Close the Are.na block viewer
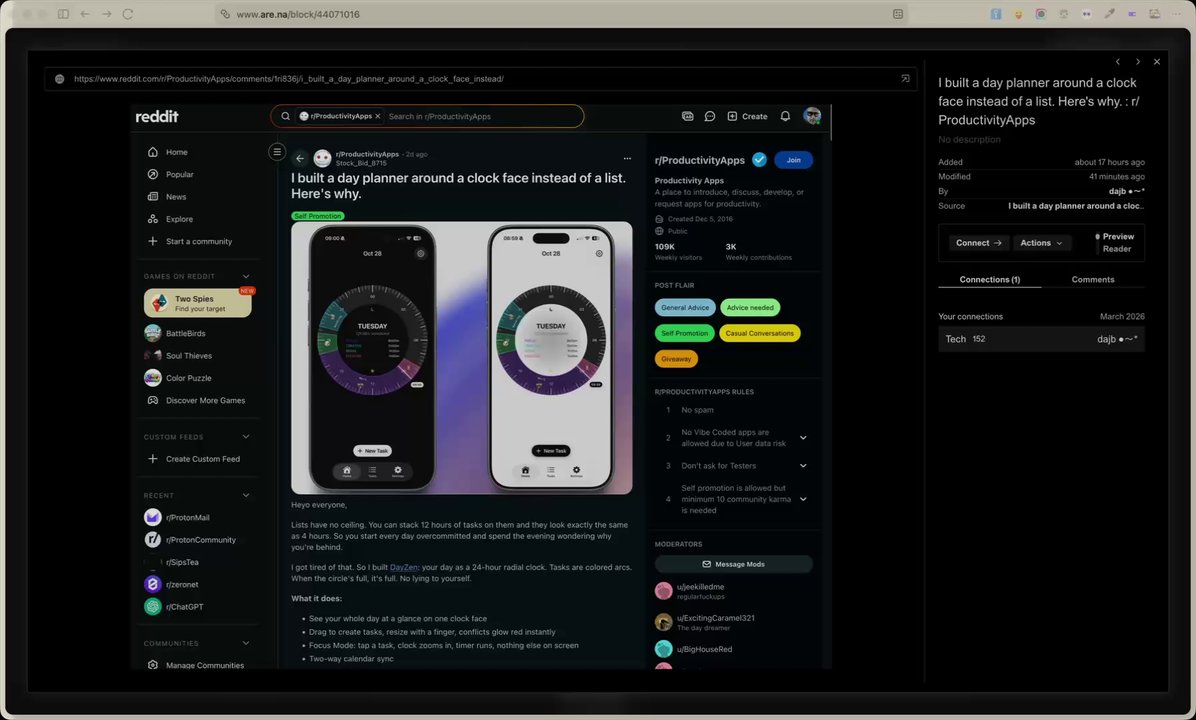The height and width of the screenshot is (720, 1196). click(x=1157, y=62)
